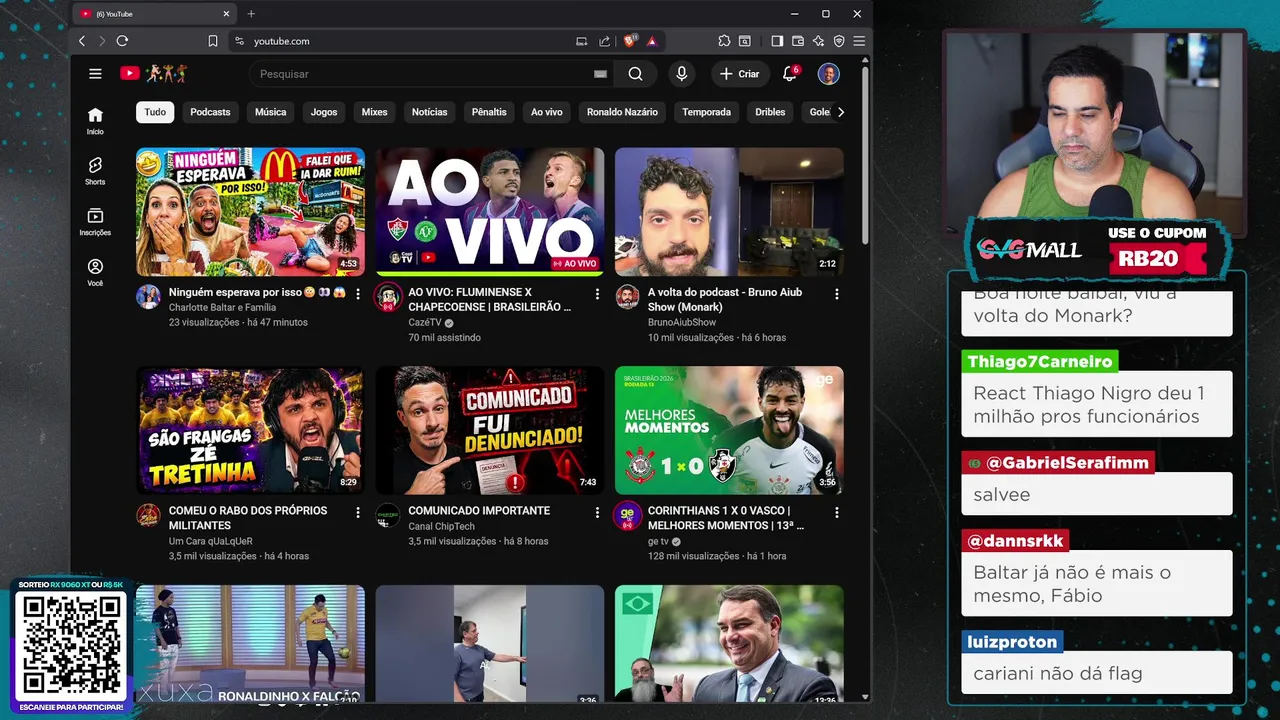Click the search magnifier button

[635, 74]
